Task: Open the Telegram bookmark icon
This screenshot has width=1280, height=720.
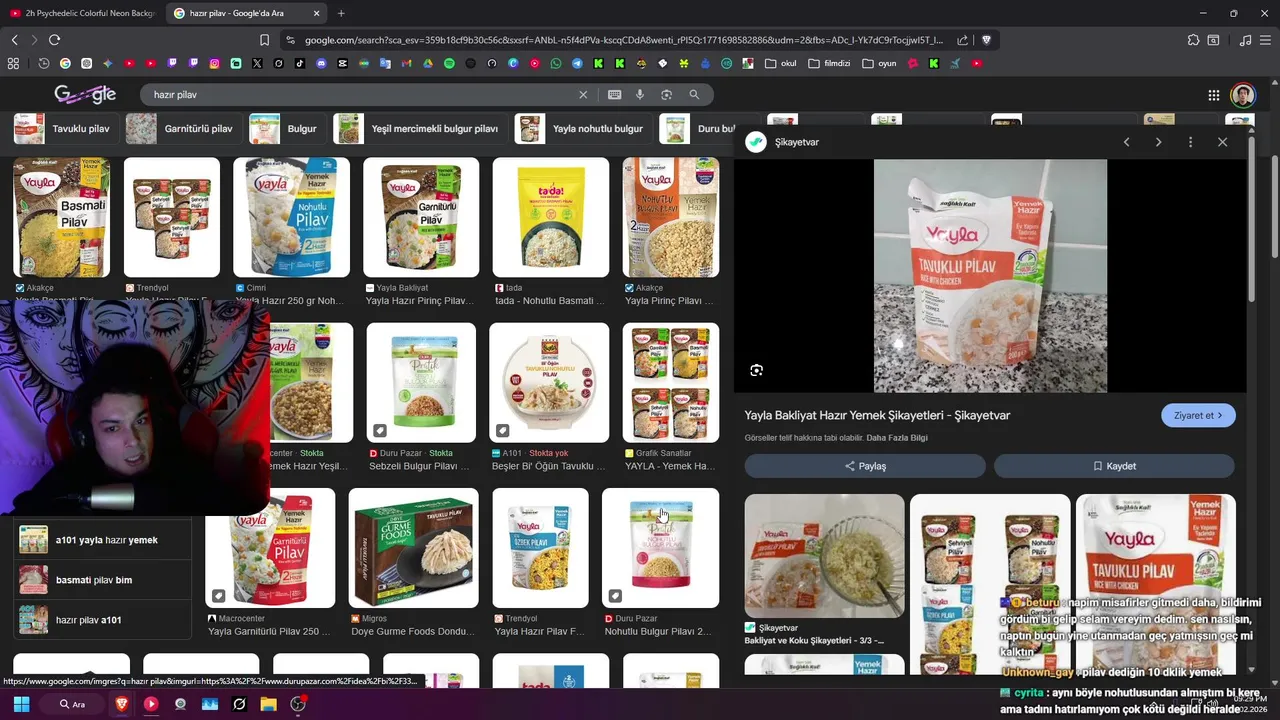Action: click(x=577, y=63)
